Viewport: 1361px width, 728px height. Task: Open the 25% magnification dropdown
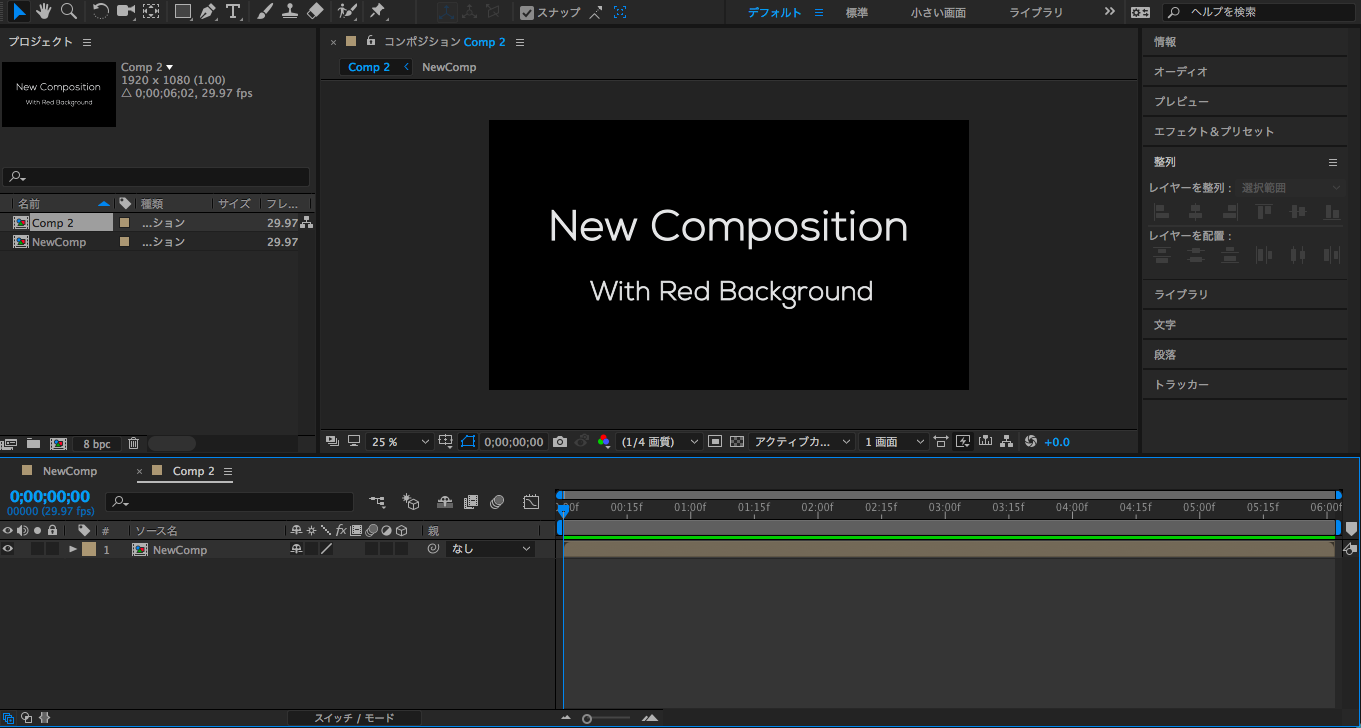(x=399, y=442)
